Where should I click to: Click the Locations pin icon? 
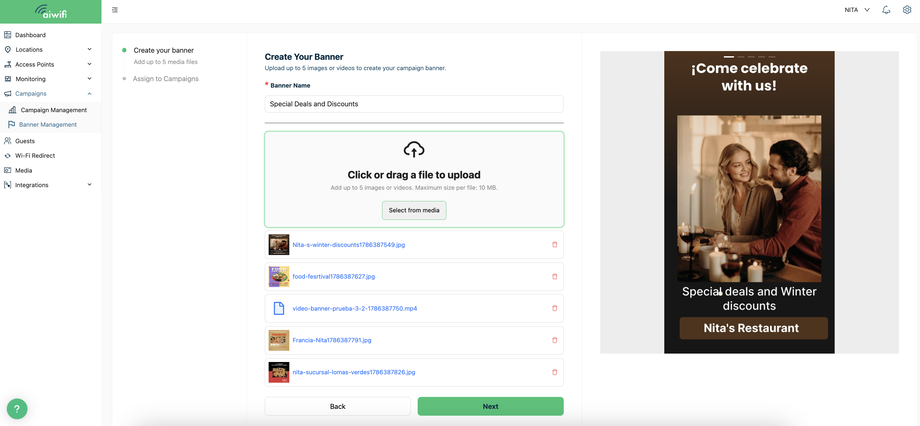(8, 50)
